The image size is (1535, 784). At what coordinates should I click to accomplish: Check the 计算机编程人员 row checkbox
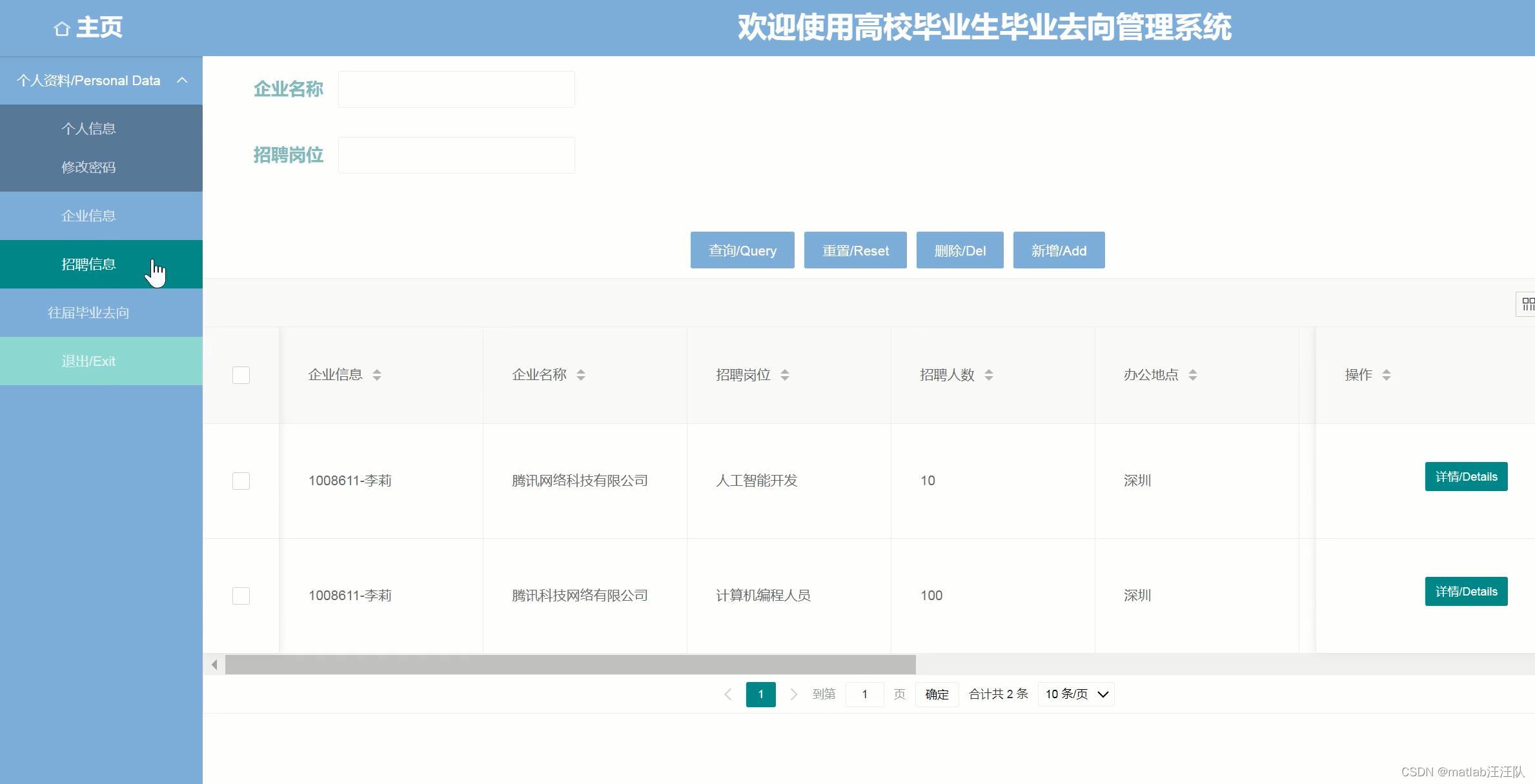pos(241,596)
